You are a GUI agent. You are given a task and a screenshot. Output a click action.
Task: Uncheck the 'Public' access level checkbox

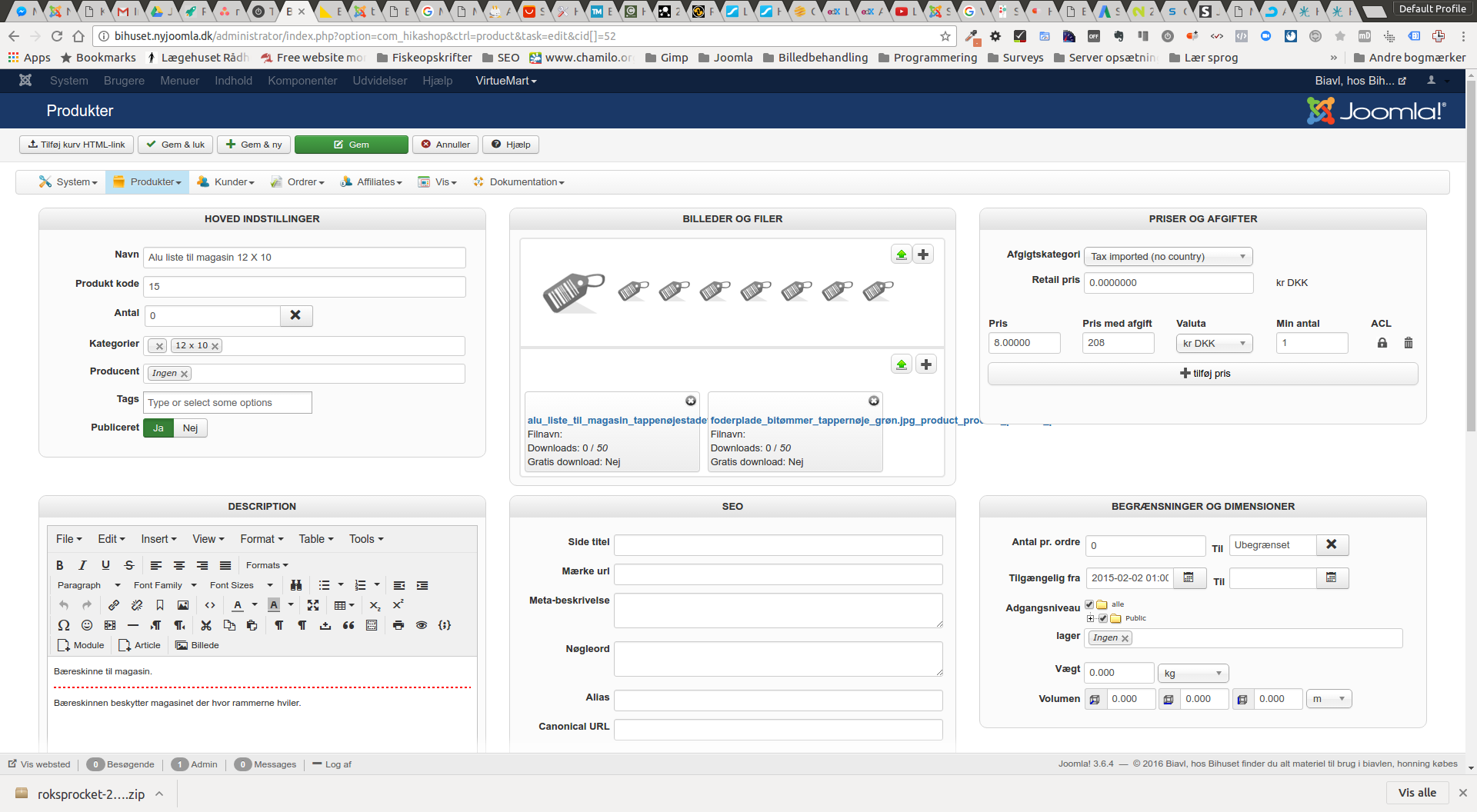1103,618
